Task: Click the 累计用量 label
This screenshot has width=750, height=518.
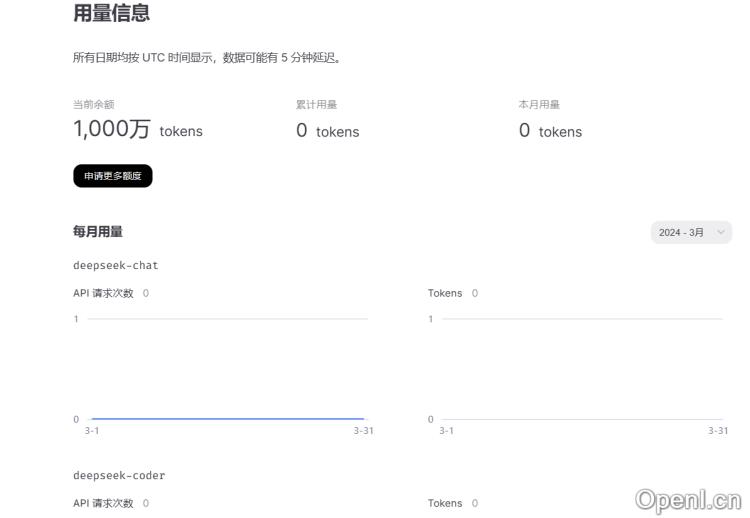Action: [316, 104]
